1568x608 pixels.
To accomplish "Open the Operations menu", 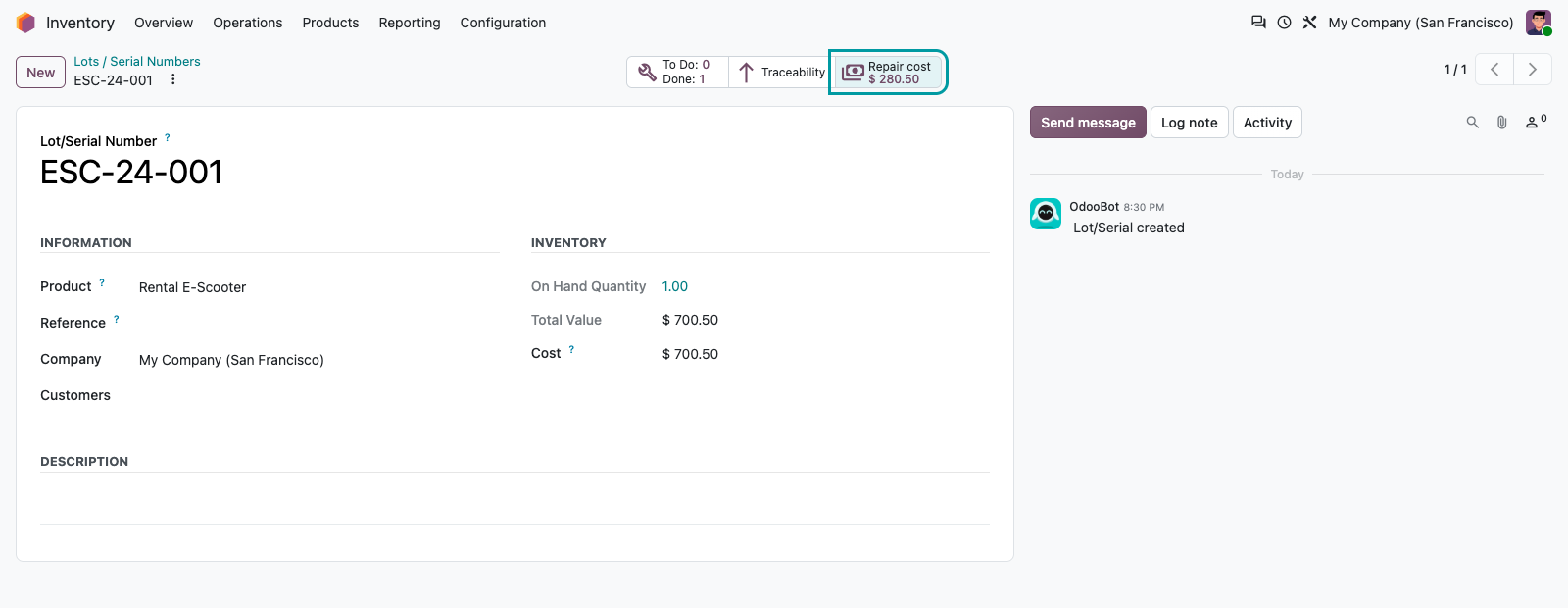I will pos(248,23).
